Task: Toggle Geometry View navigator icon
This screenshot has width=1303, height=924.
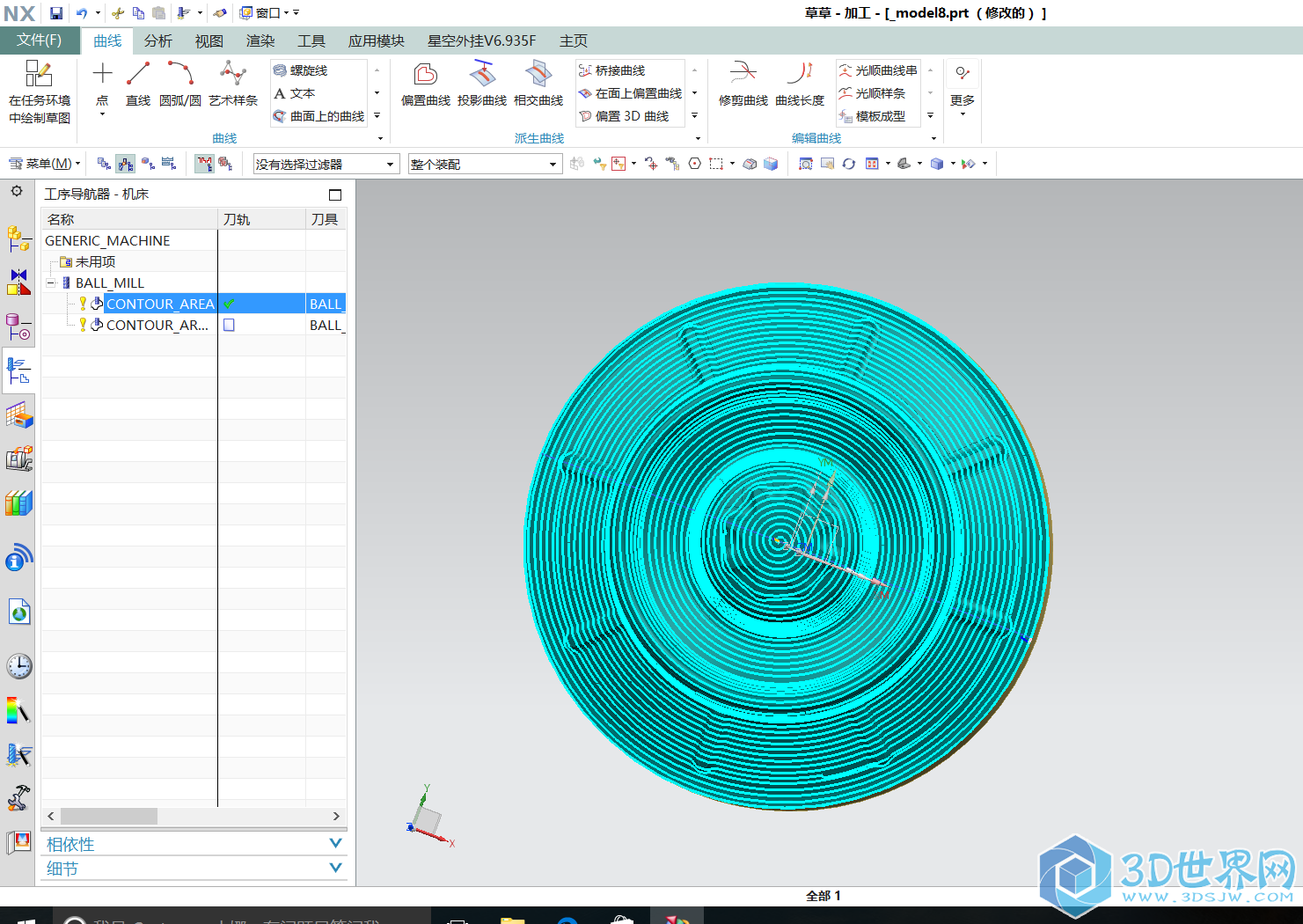Action: click(x=148, y=164)
